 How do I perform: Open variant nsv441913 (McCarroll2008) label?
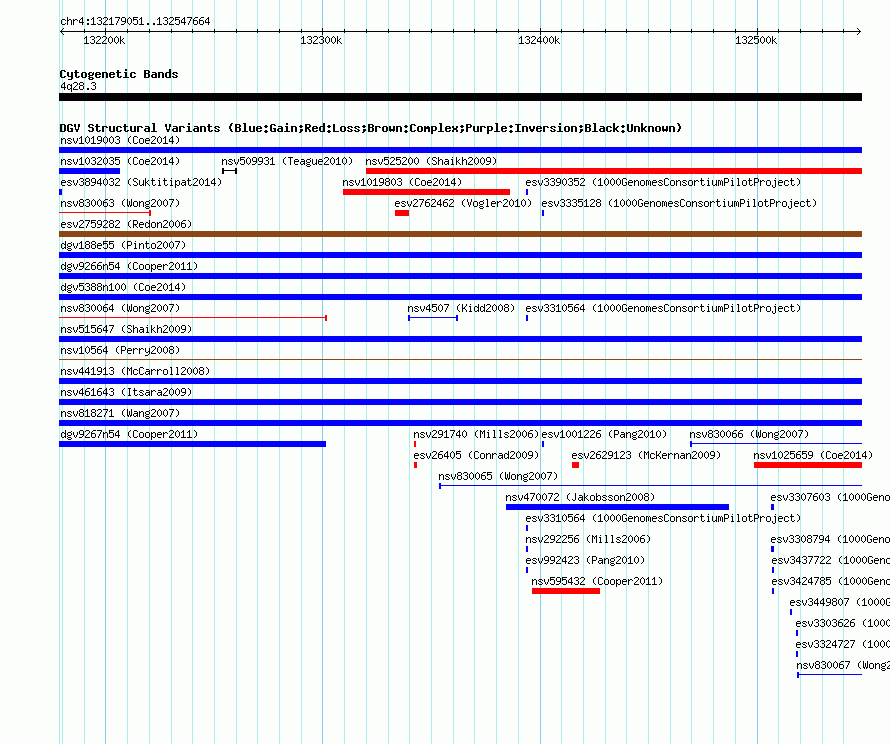coord(135,371)
